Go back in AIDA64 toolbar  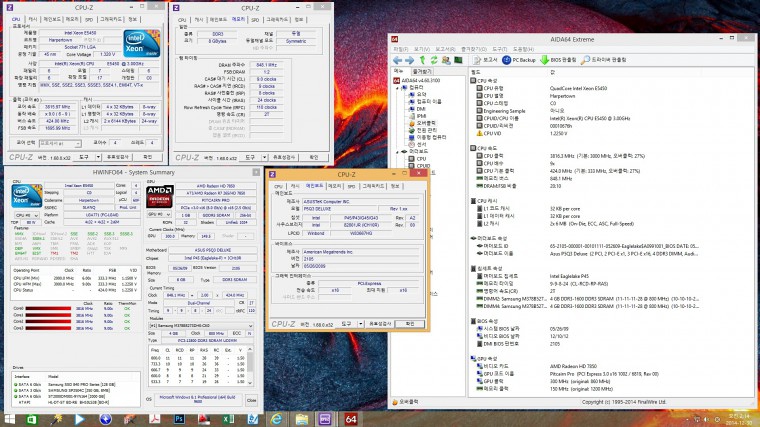tap(397, 60)
